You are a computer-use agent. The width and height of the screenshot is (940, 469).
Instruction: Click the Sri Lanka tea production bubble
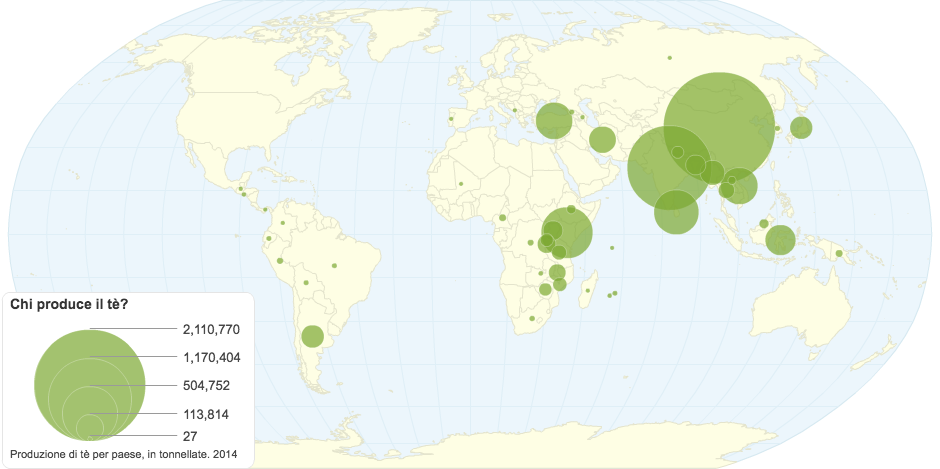(676, 212)
